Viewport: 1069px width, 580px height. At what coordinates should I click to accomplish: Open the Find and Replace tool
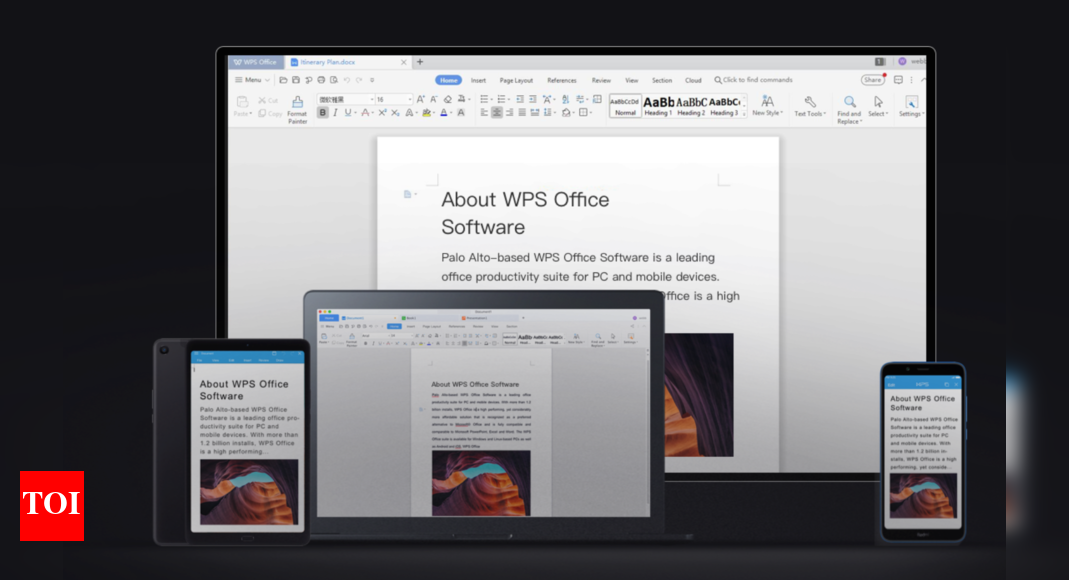(849, 102)
